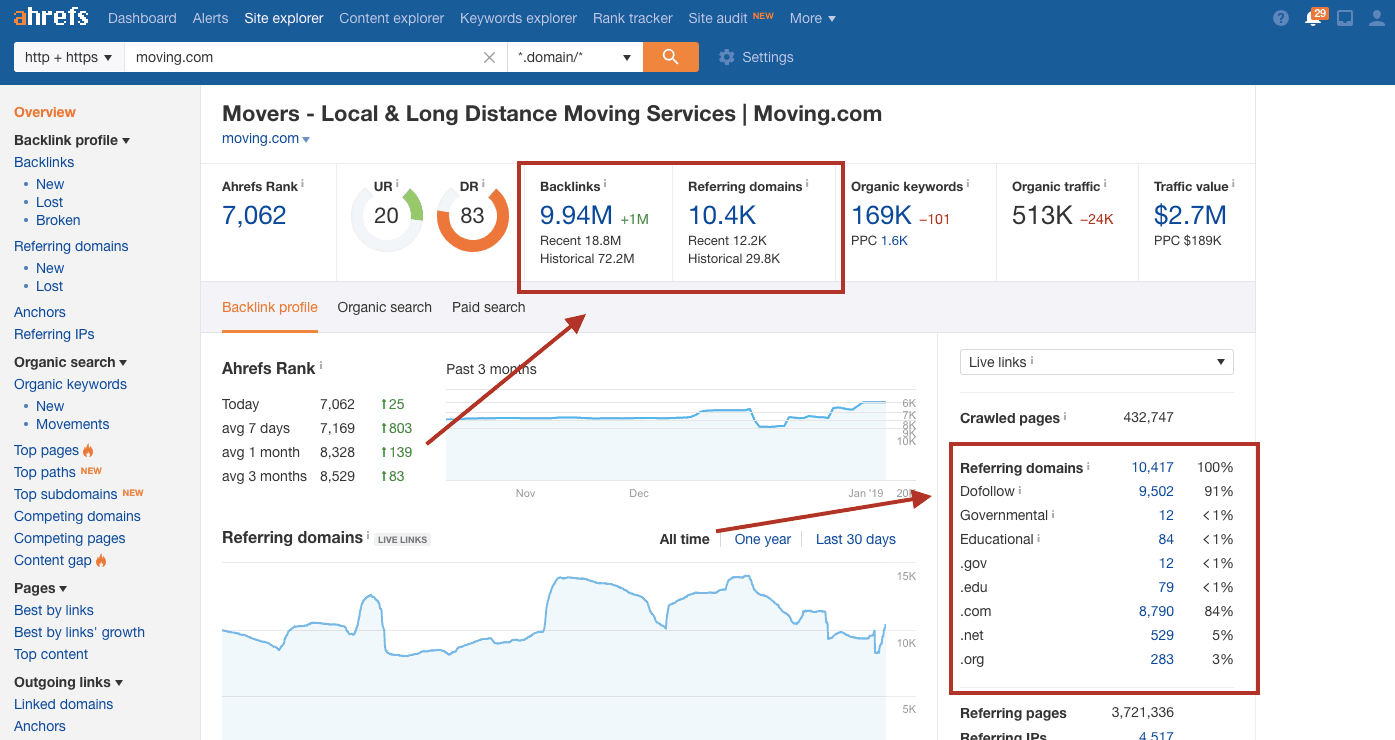Switch to the Paid search tab

(x=489, y=307)
